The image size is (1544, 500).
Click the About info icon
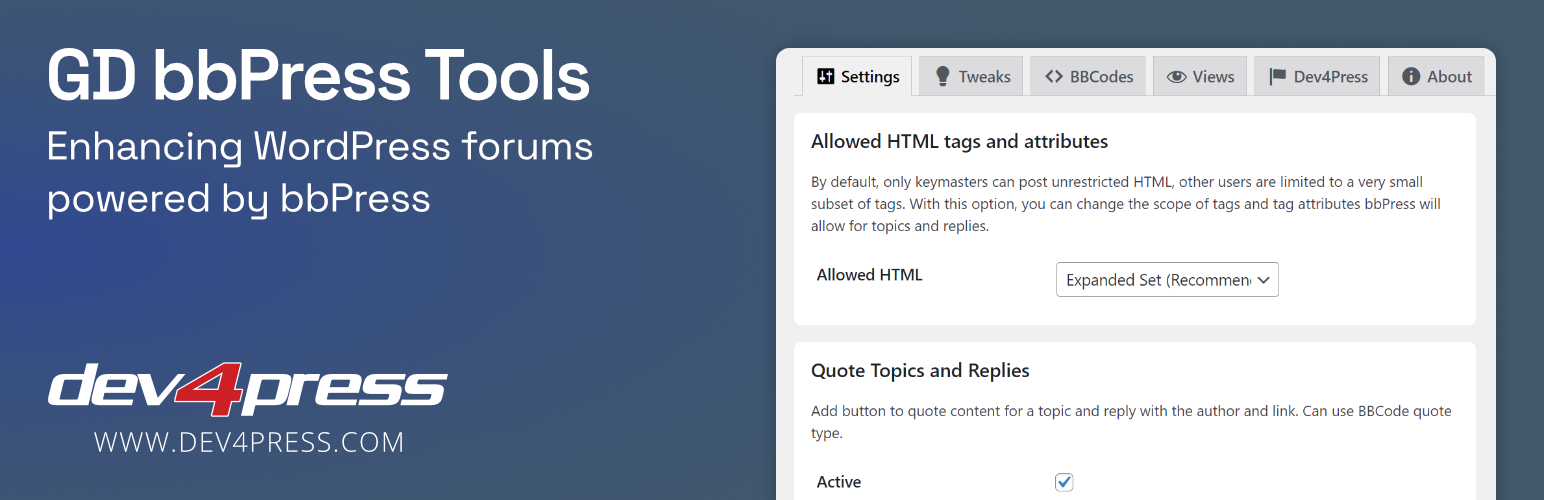pos(1411,76)
